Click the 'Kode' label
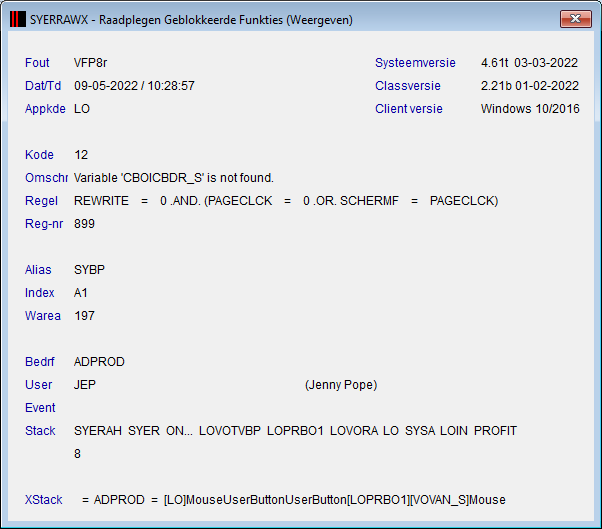Screen dimensions: 602x529 pos(39,155)
